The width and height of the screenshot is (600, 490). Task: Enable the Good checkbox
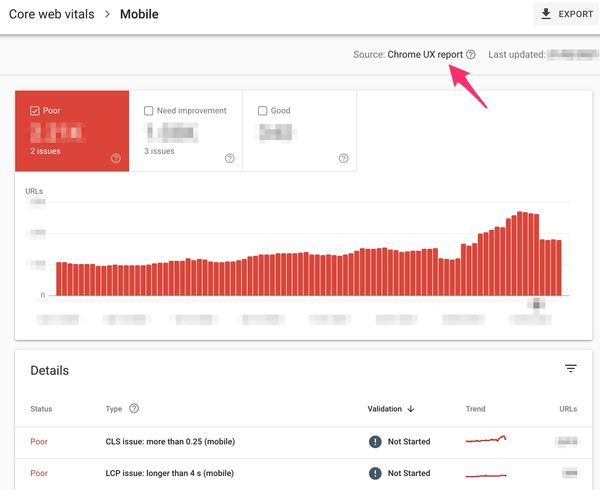[x=262, y=111]
